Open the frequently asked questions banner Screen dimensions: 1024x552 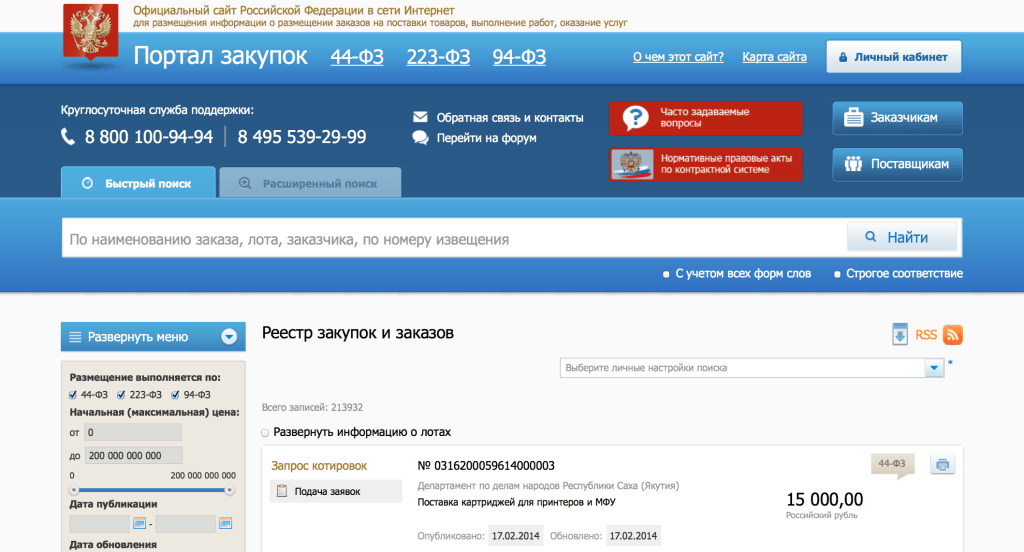point(706,118)
